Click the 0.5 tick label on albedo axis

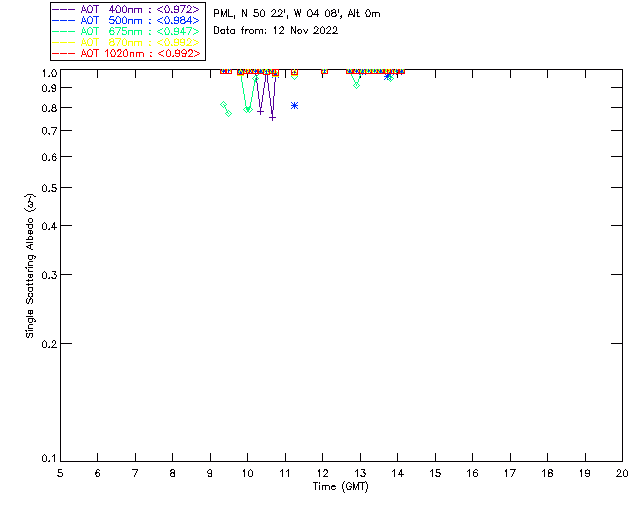[x=48, y=188]
